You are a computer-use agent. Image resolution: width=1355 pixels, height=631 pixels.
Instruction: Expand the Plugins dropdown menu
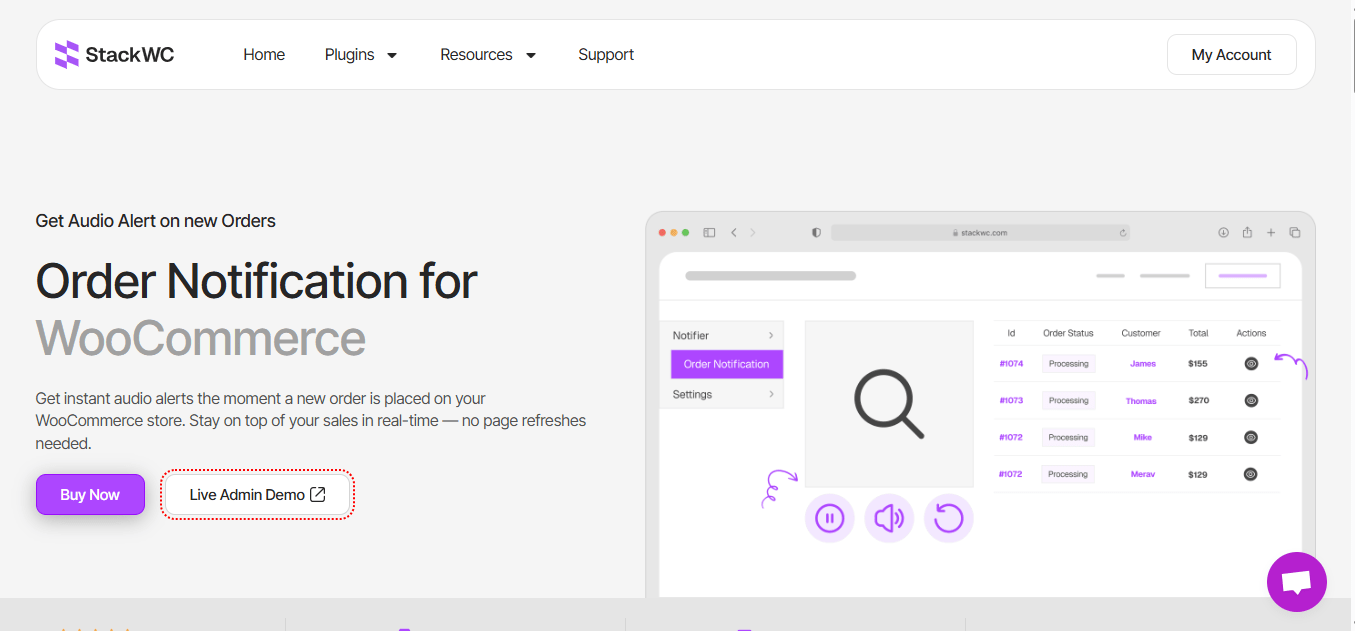[x=361, y=55]
